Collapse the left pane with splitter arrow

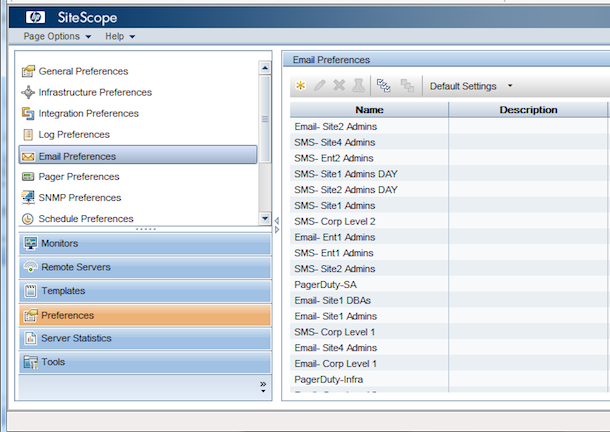click(x=277, y=219)
